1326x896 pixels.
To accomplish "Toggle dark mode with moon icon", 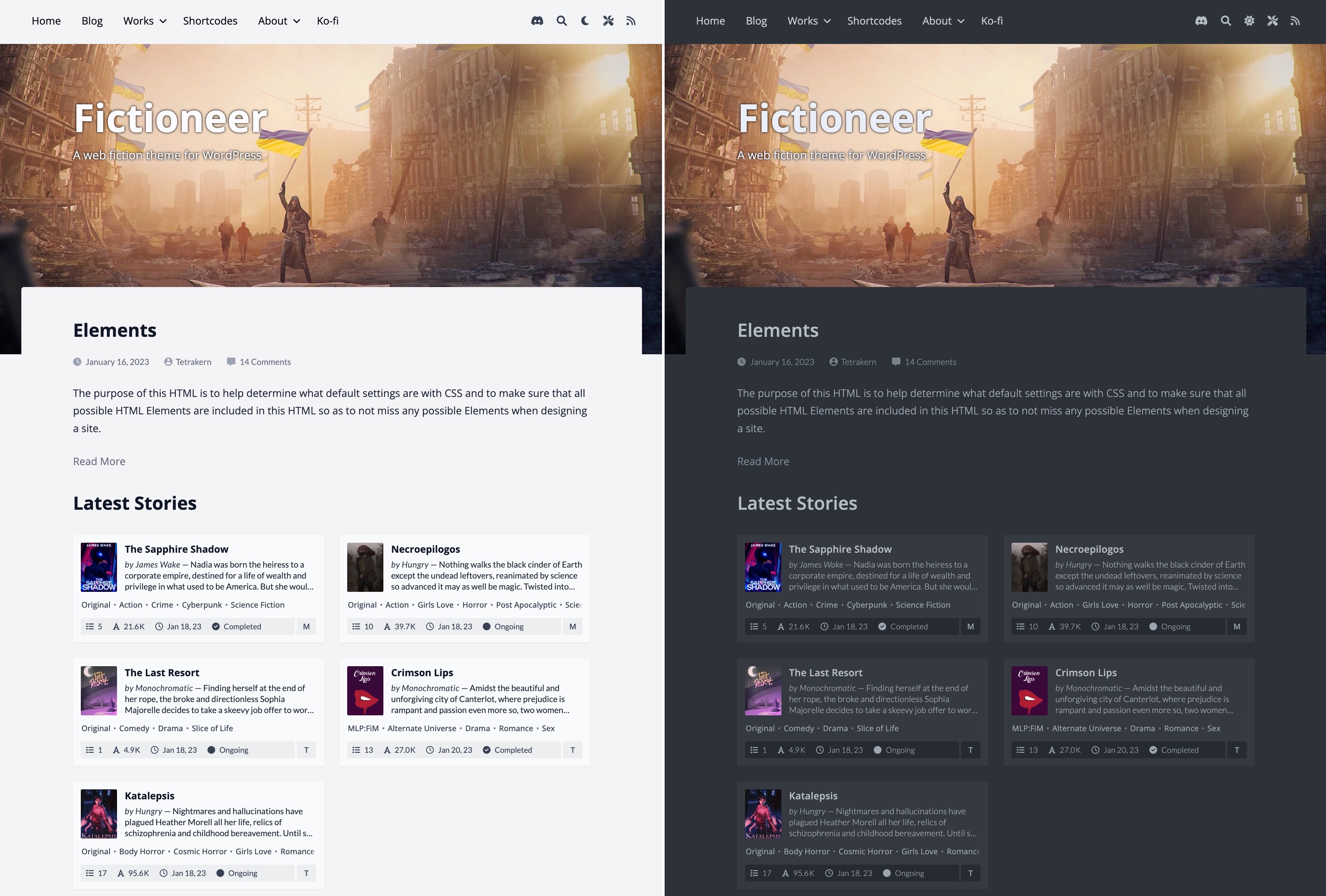I will (585, 21).
